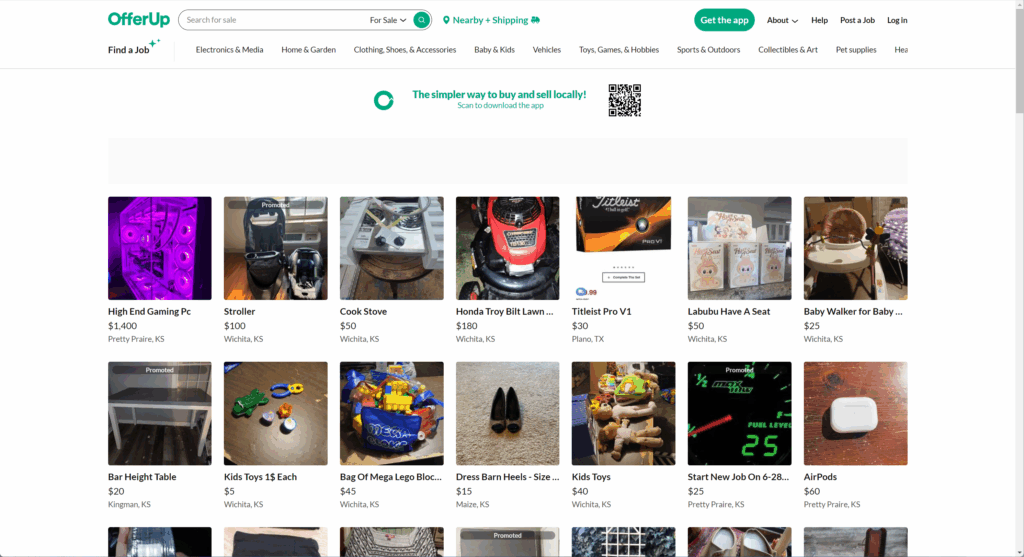Screen dimensions: 1024x557
Task: Click Maize, KS location text
Action: 472,504
